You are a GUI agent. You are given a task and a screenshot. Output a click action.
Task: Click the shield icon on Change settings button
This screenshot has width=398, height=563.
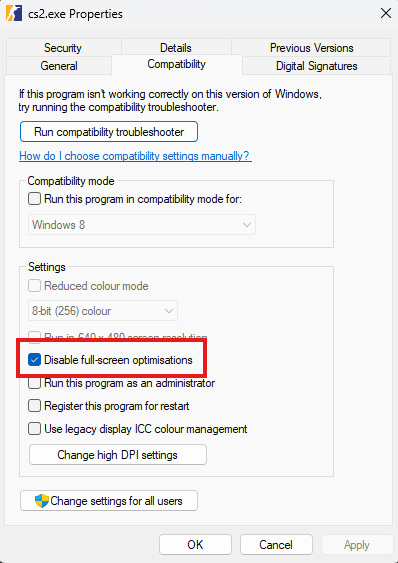point(42,501)
